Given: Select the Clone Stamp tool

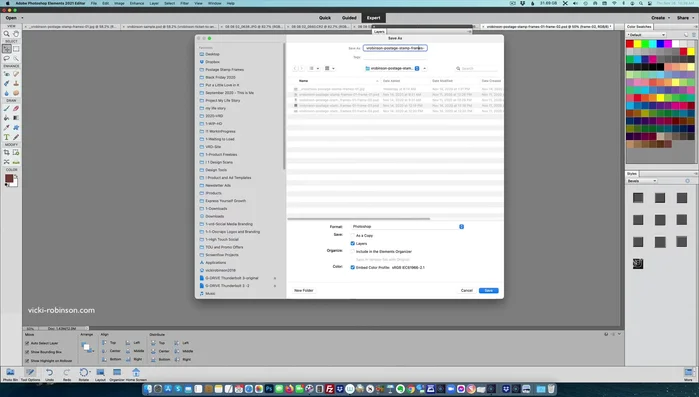Looking at the screenshot, I should [16, 83].
